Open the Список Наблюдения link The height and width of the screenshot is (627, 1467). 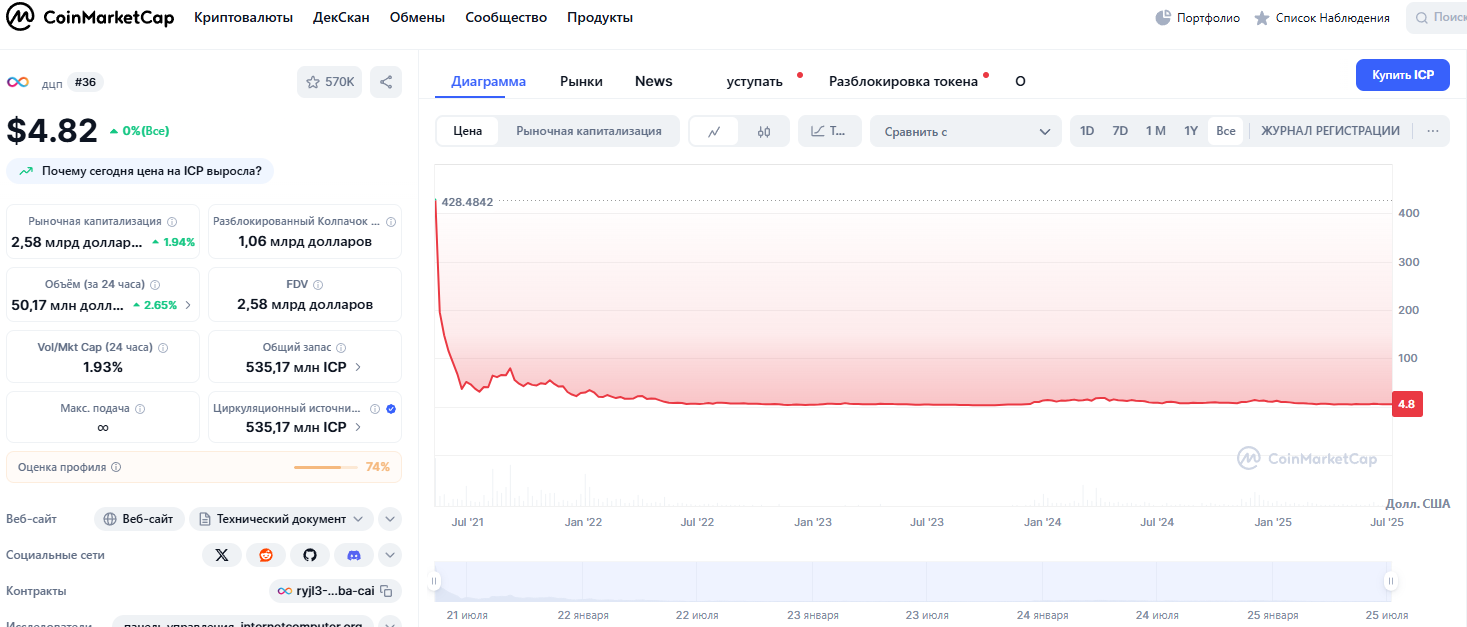(x=1322, y=18)
